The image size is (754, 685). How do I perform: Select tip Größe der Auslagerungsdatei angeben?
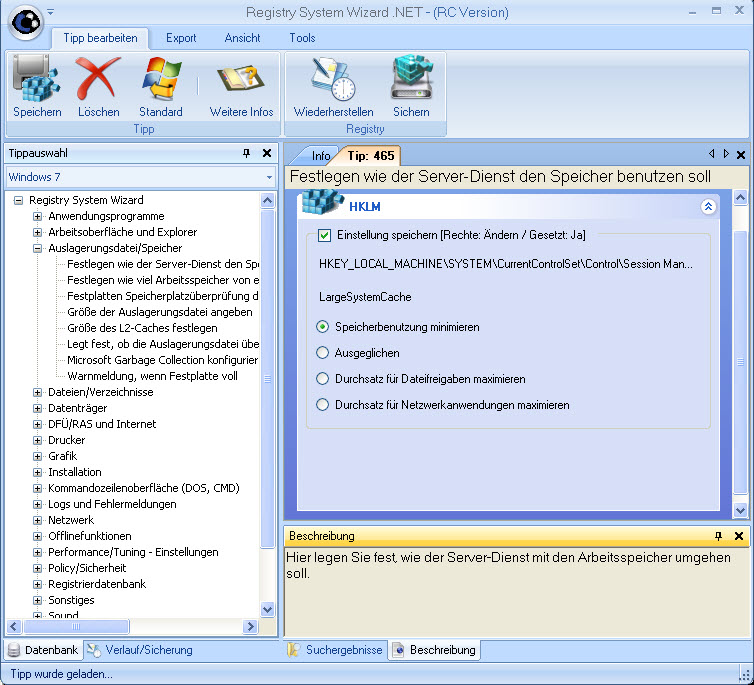pyautogui.click(x=160, y=312)
